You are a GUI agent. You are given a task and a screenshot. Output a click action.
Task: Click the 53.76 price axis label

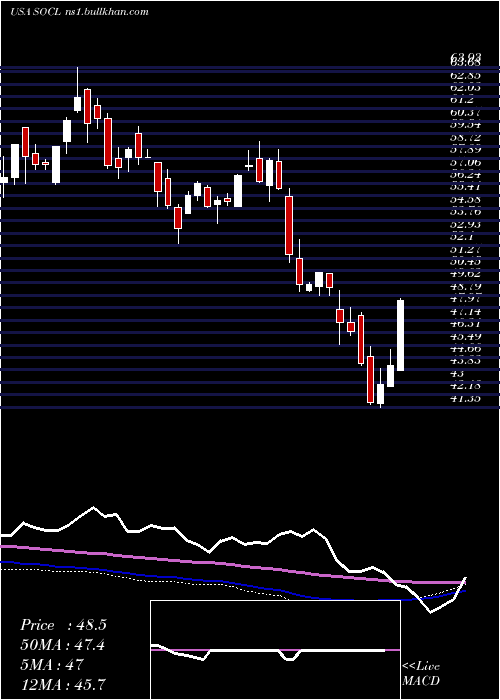[x=466, y=212]
